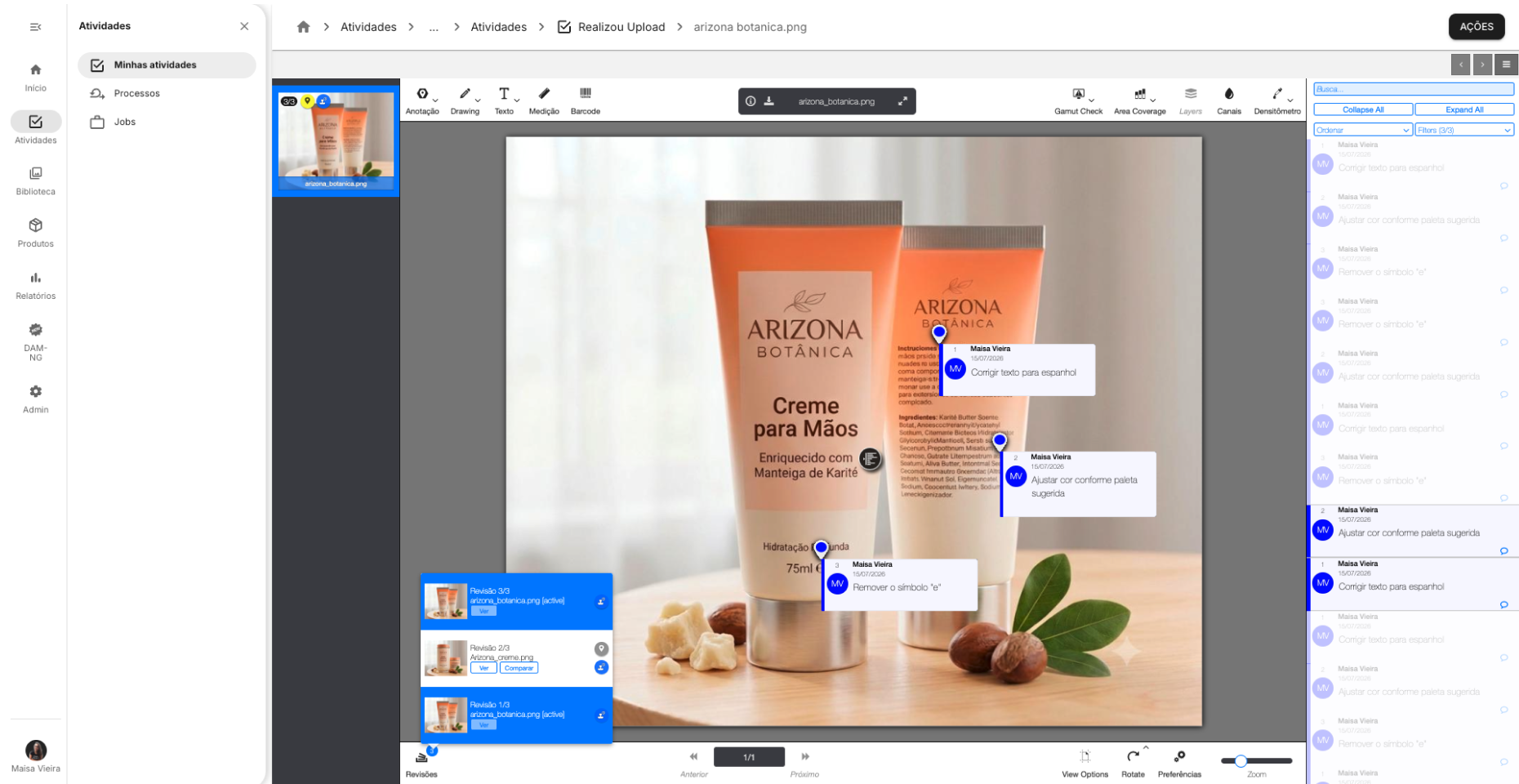Click the 1/1 page number field
The width and height of the screenshot is (1519, 784).
(749, 757)
